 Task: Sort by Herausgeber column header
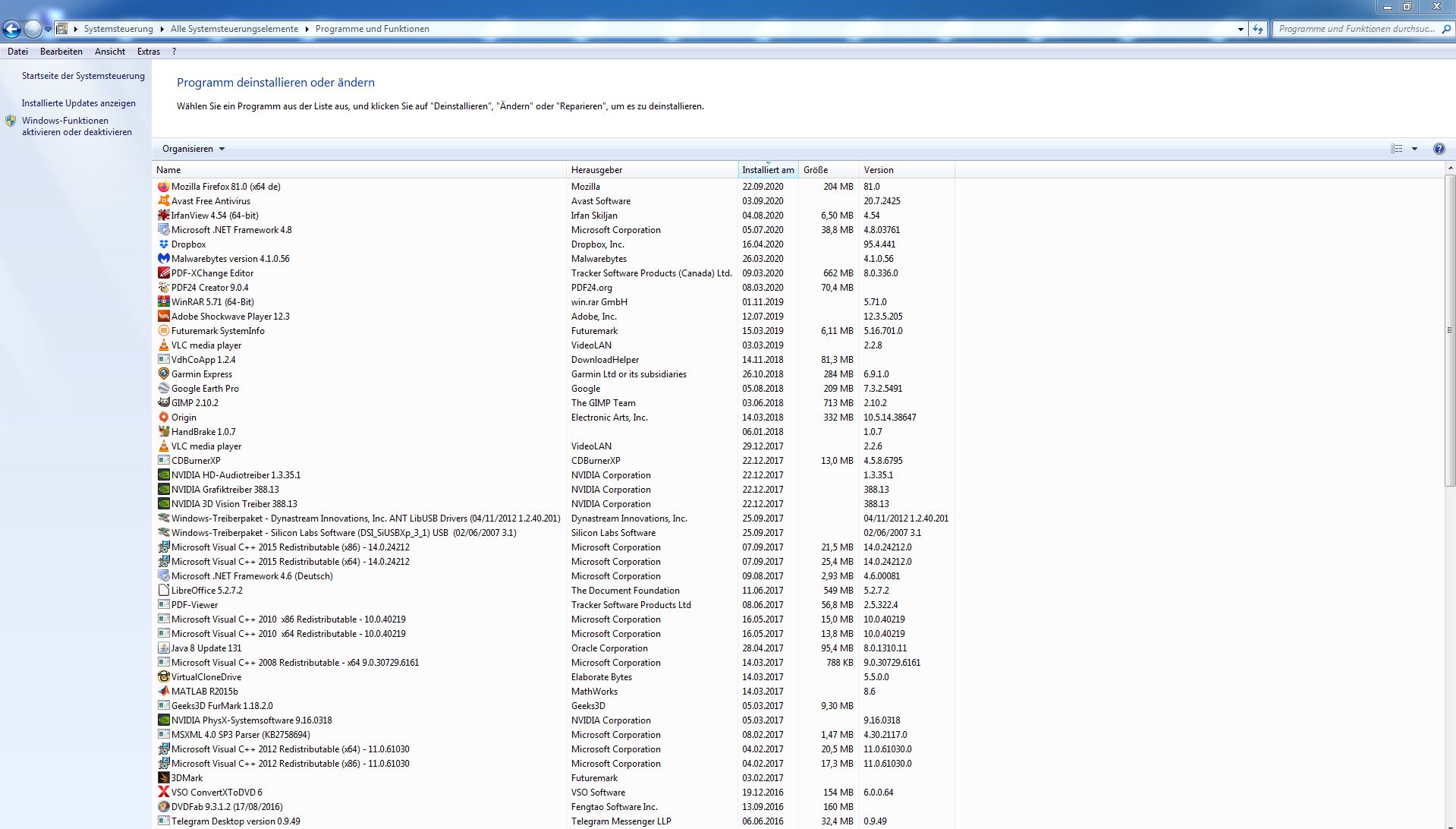click(x=653, y=170)
